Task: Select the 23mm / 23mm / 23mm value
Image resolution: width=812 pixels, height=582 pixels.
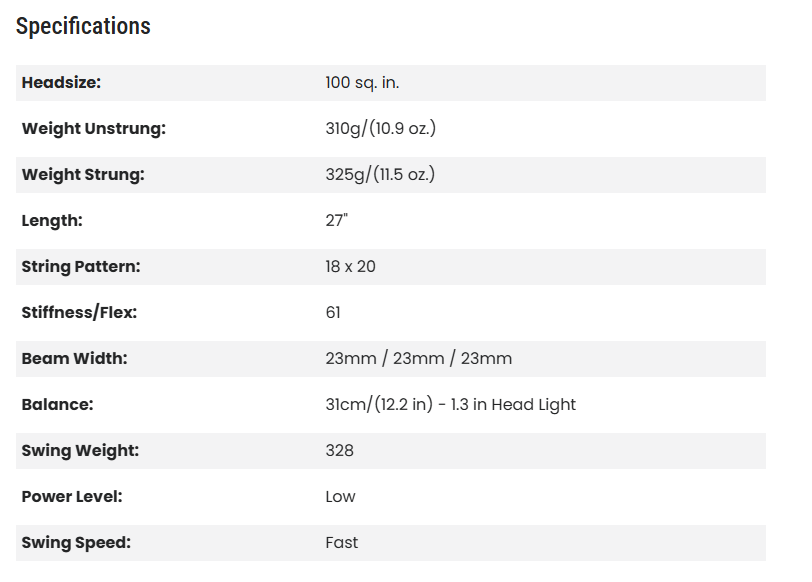Action: pyautogui.click(x=418, y=359)
